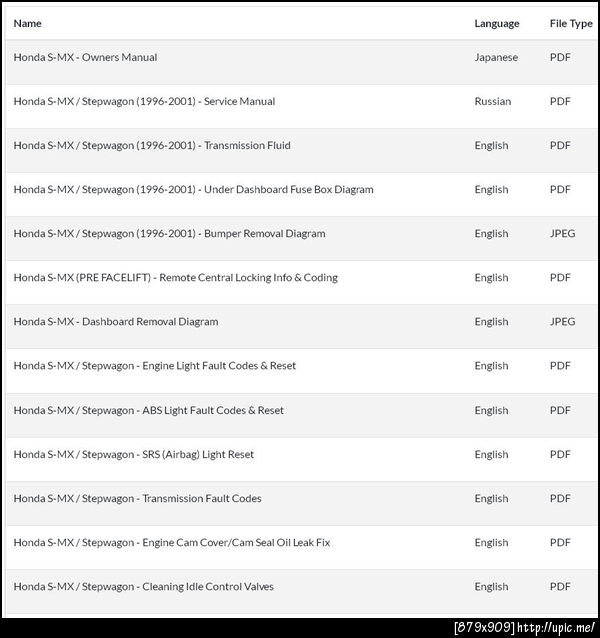This screenshot has width=600, height=638.
Task: Click Engine Cam Cover/Cam Seal Oil Leak Fix
Action: (x=171, y=542)
